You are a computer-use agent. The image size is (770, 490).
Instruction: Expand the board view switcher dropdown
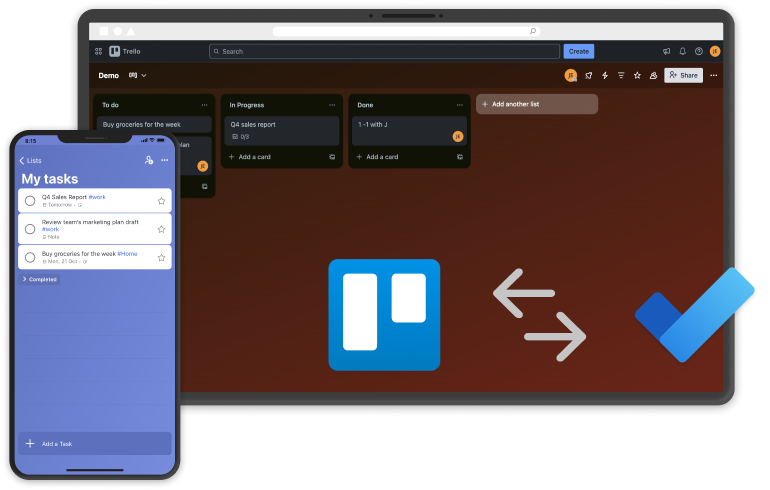pos(138,76)
